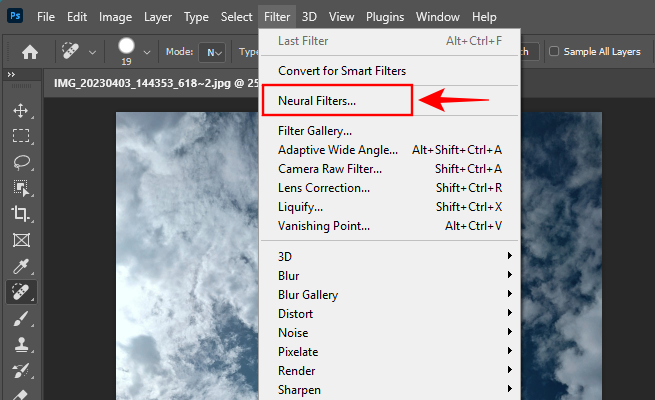Open the Plugins menu
The width and height of the screenshot is (655, 400).
coord(385,17)
